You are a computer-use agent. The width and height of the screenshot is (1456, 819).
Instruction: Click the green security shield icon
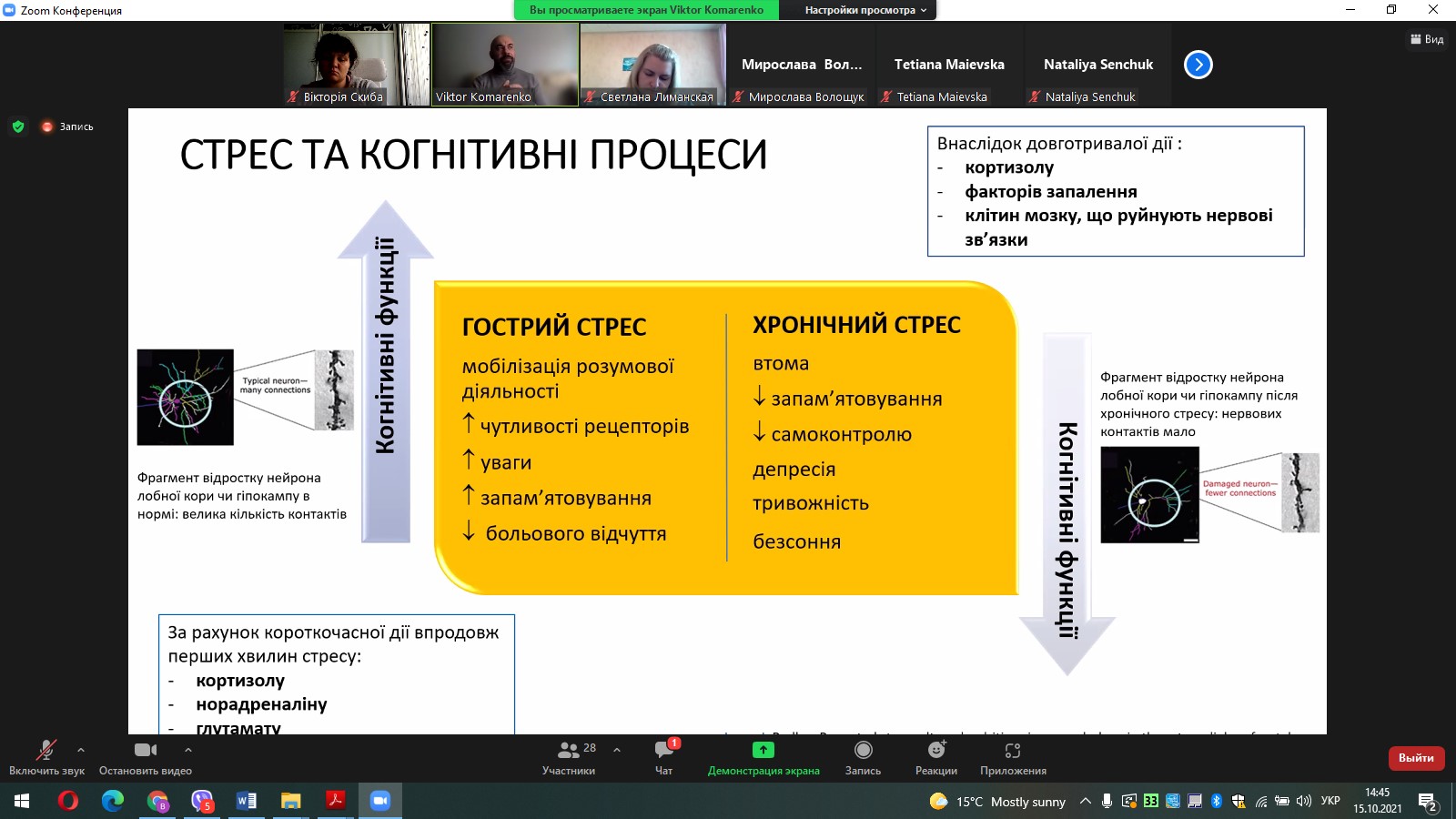[x=19, y=126]
